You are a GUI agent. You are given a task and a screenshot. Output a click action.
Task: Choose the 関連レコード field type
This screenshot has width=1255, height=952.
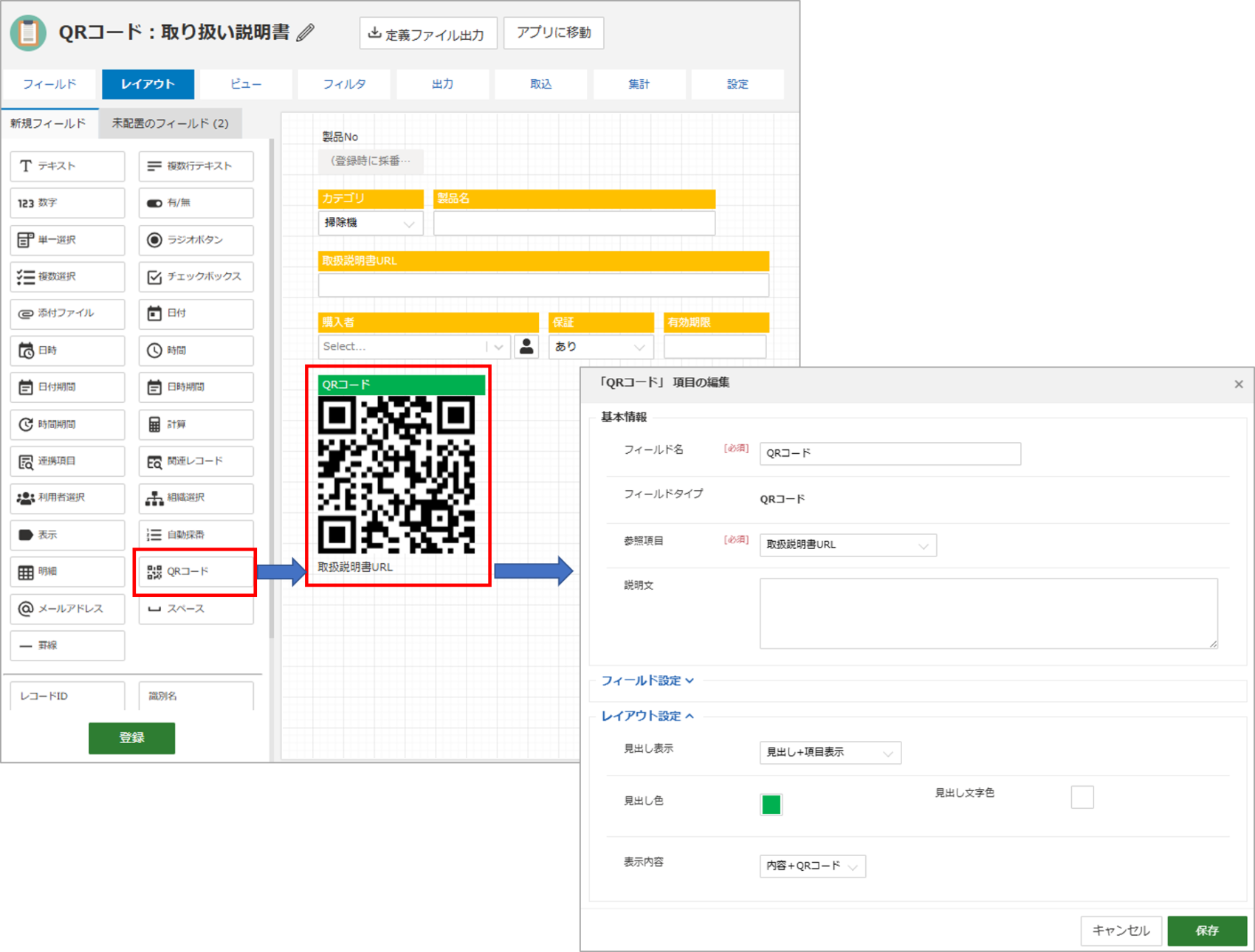(196, 461)
